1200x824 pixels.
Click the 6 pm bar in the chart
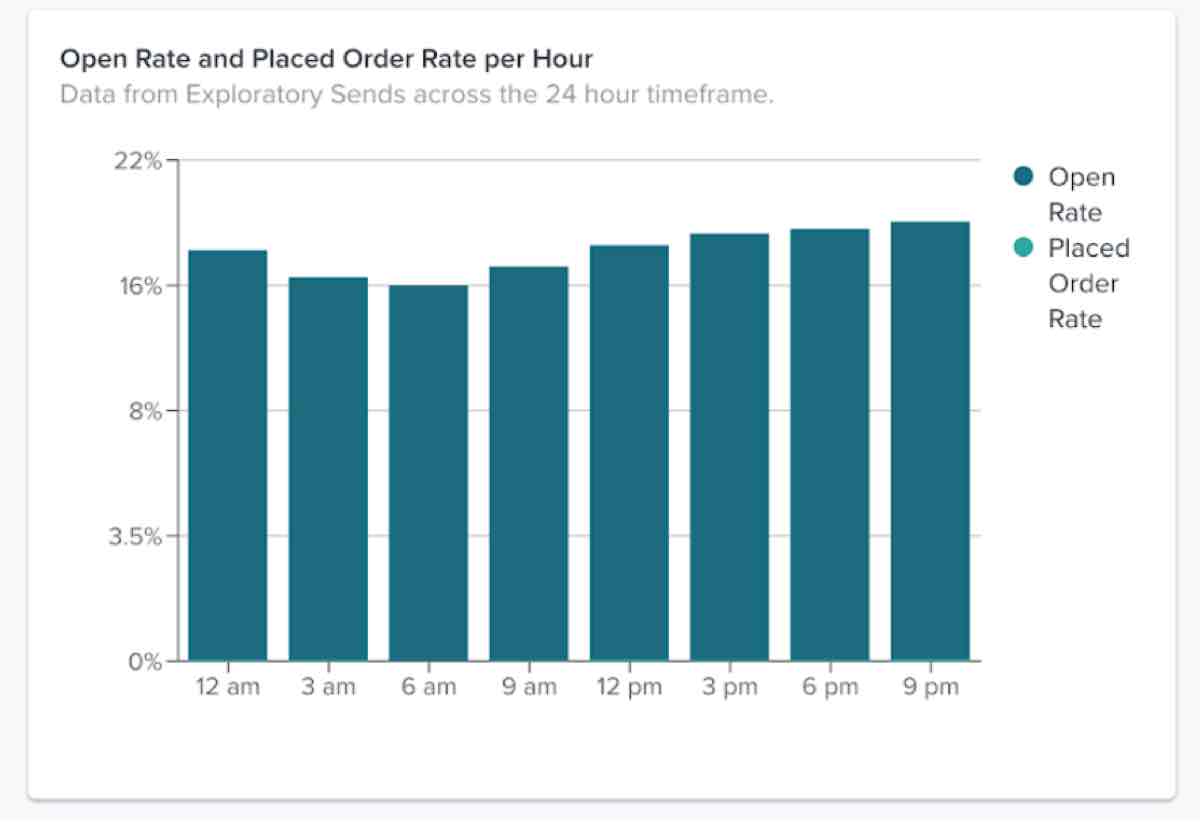coord(830,444)
